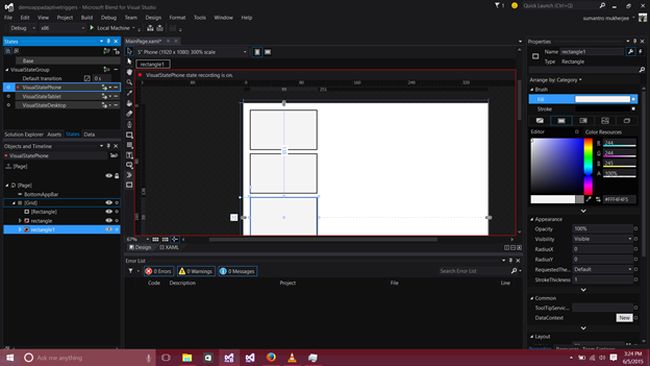Screen dimensions: 650x366
Task: Click the hue spectrum slider
Action: pyautogui.click(x=588, y=167)
